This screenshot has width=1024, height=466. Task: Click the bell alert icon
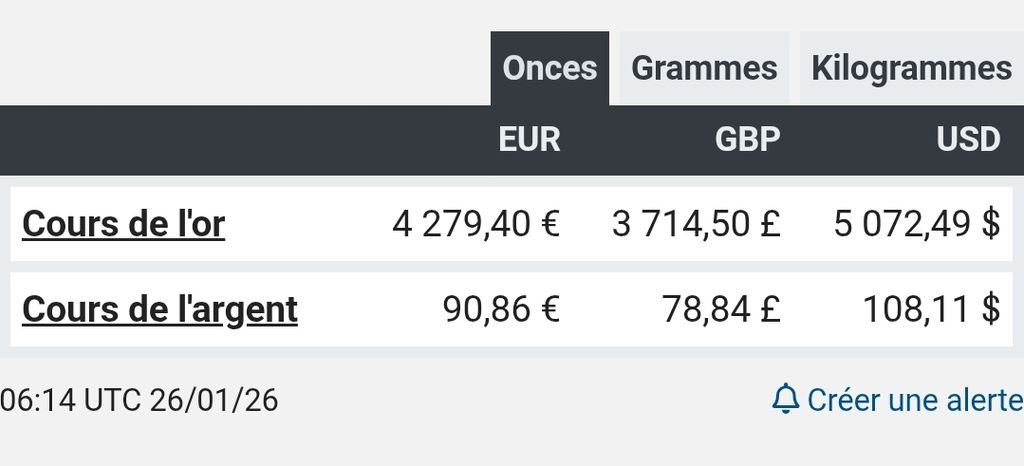pyautogui.click(x=786, y=400)
